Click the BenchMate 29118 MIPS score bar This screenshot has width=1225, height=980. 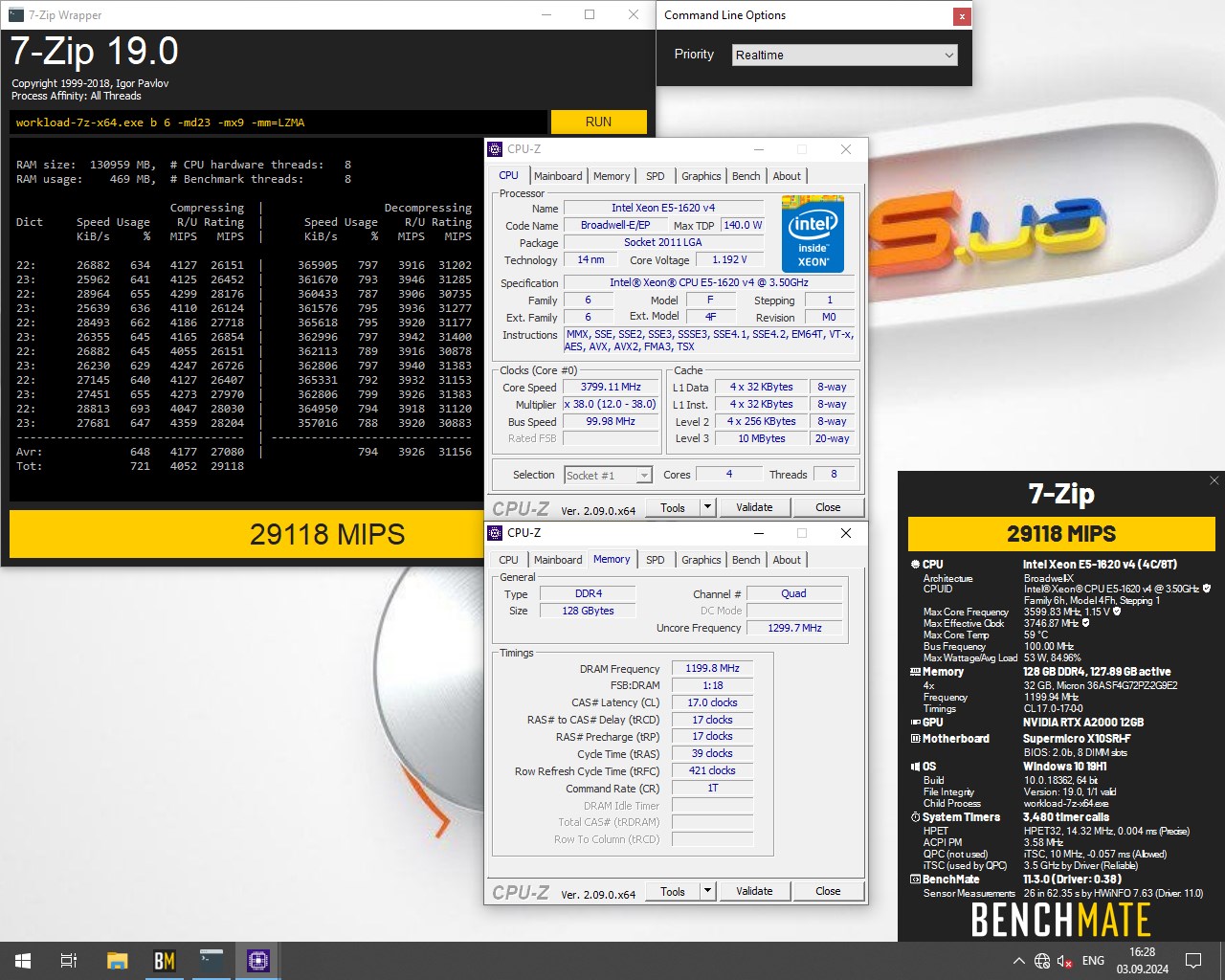[1061, 534]
